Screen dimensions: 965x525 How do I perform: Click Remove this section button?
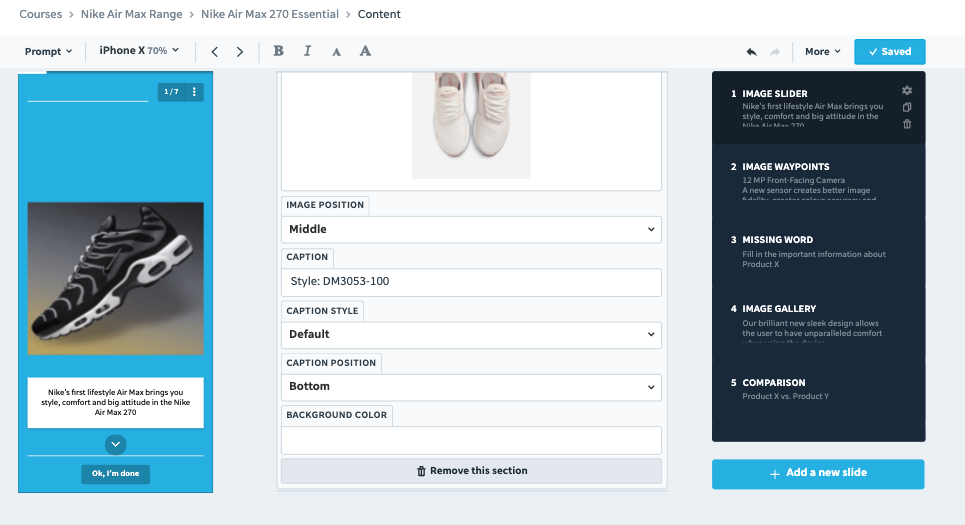click(471, 471)
